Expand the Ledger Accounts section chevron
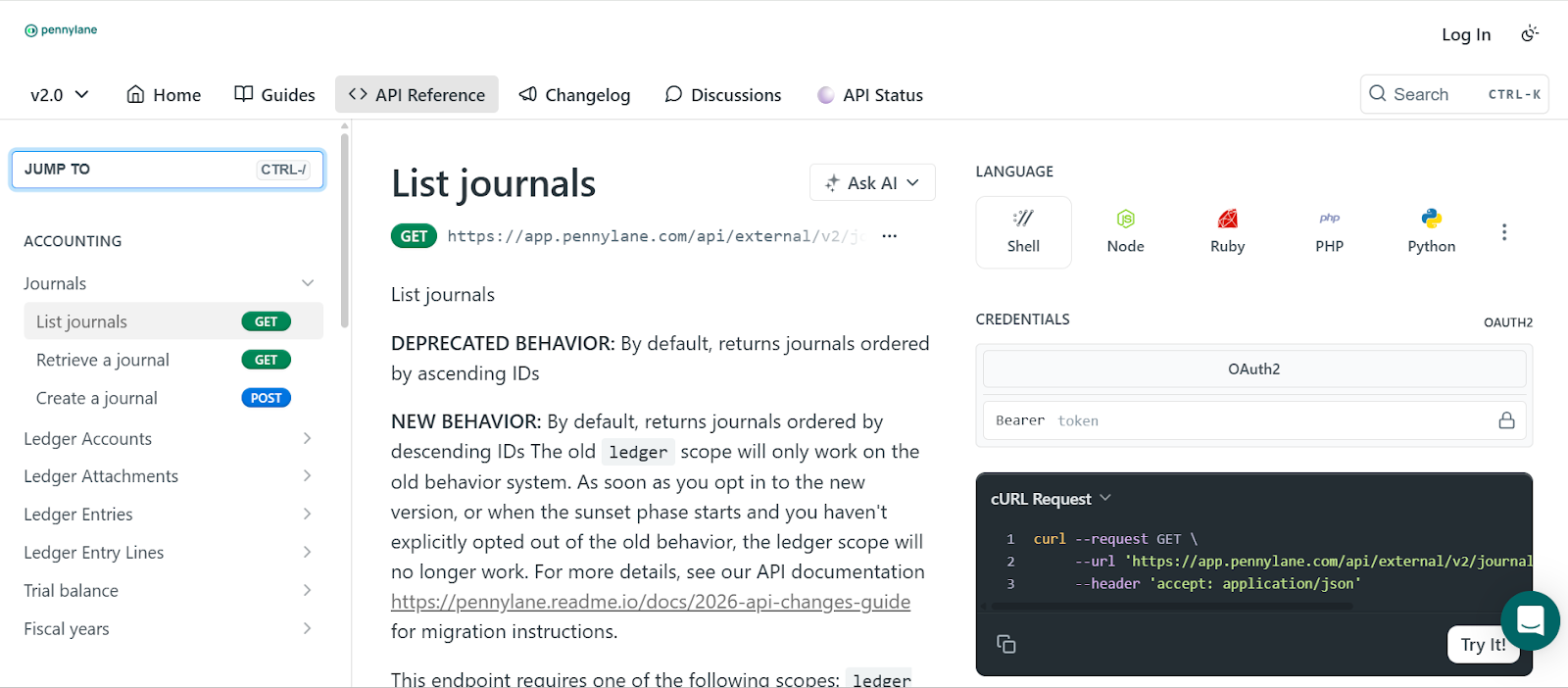 pyautogui.click(x=307, y=438)
